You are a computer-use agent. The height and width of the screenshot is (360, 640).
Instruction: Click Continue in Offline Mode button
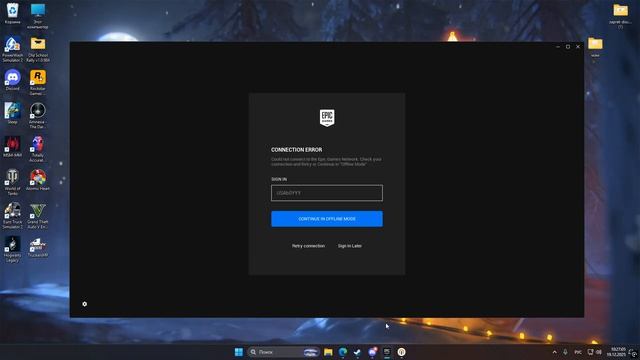(327, 219)
